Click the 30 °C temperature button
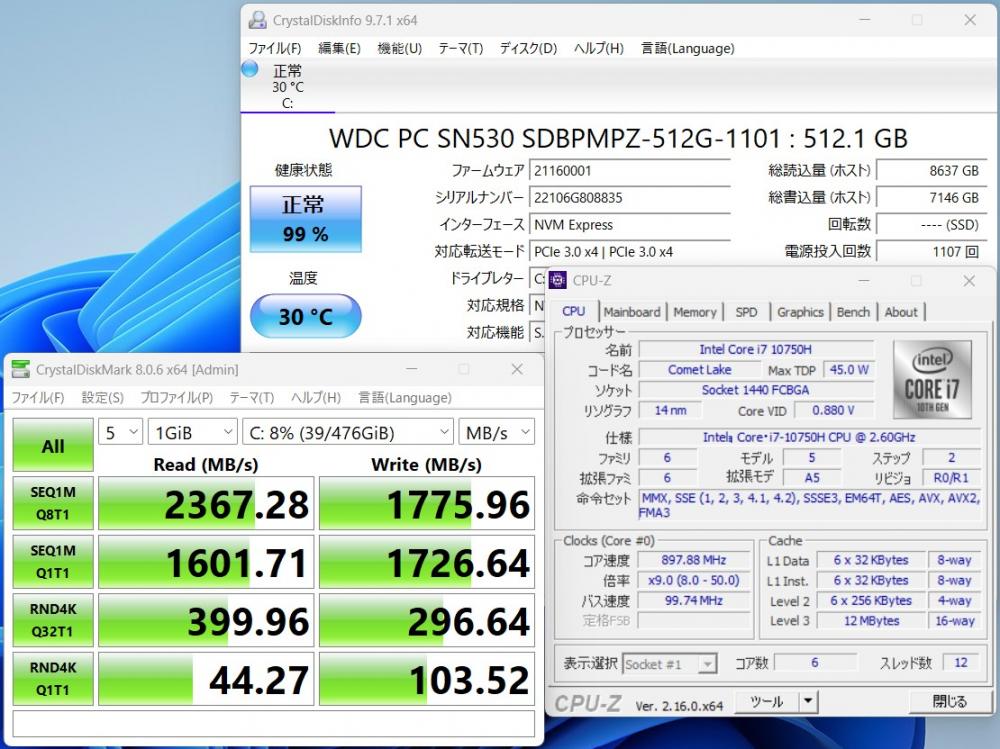Screen dimensions: 1000x749 click(305, 316)
